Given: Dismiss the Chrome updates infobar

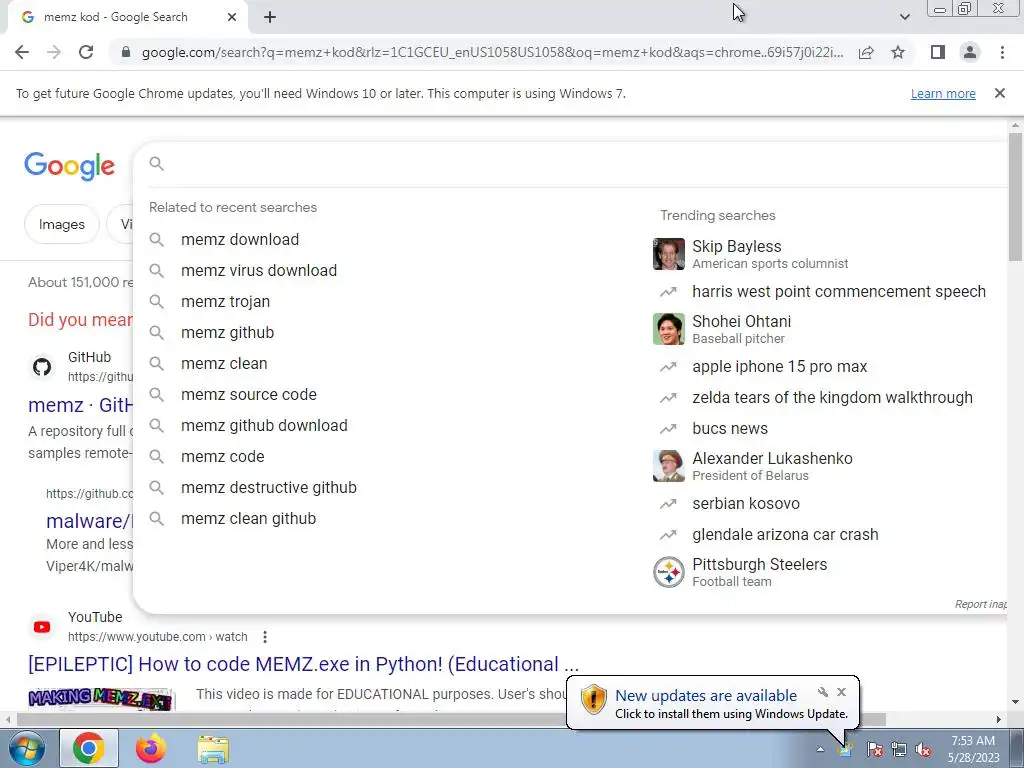Looking at the screenshot, I should (999, 93).
